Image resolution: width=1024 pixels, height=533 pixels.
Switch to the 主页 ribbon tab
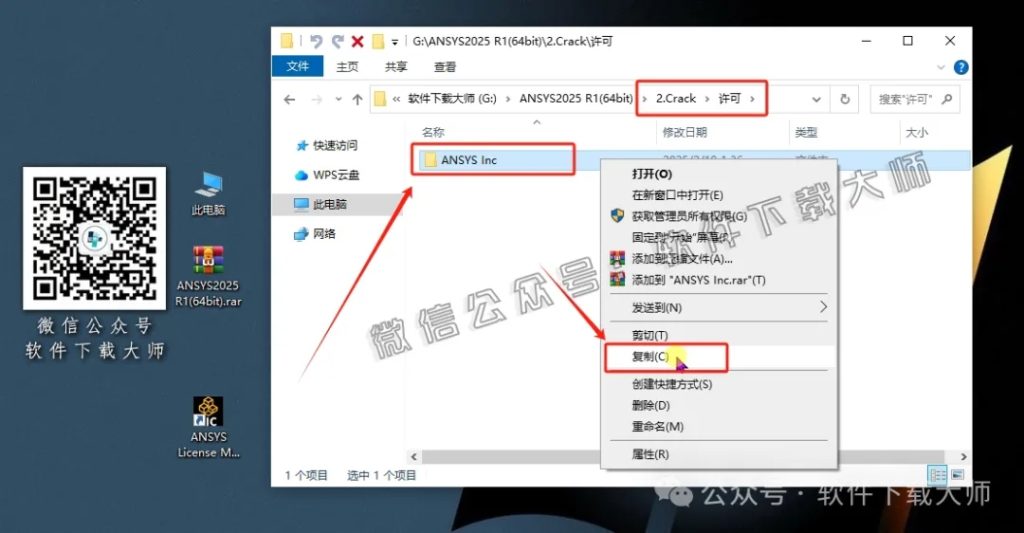347,67
